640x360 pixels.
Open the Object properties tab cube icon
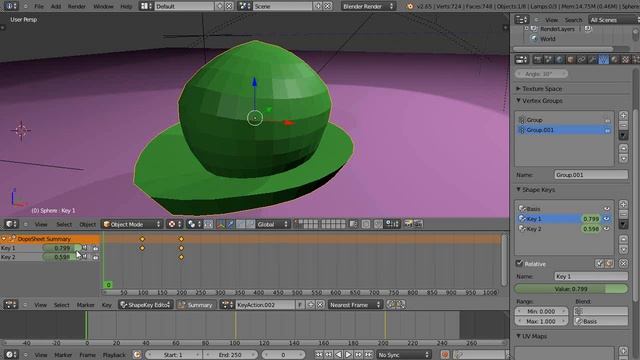pyautogui.click(x=571, y=60)
